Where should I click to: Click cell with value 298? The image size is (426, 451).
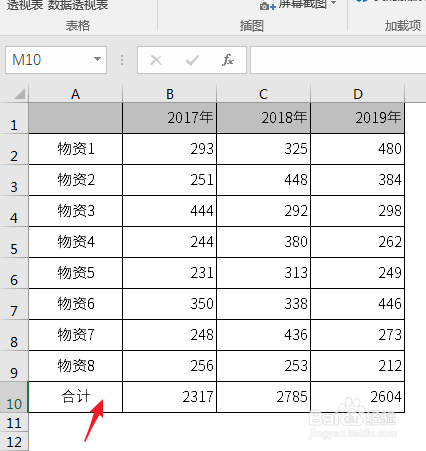pos(358,211)
